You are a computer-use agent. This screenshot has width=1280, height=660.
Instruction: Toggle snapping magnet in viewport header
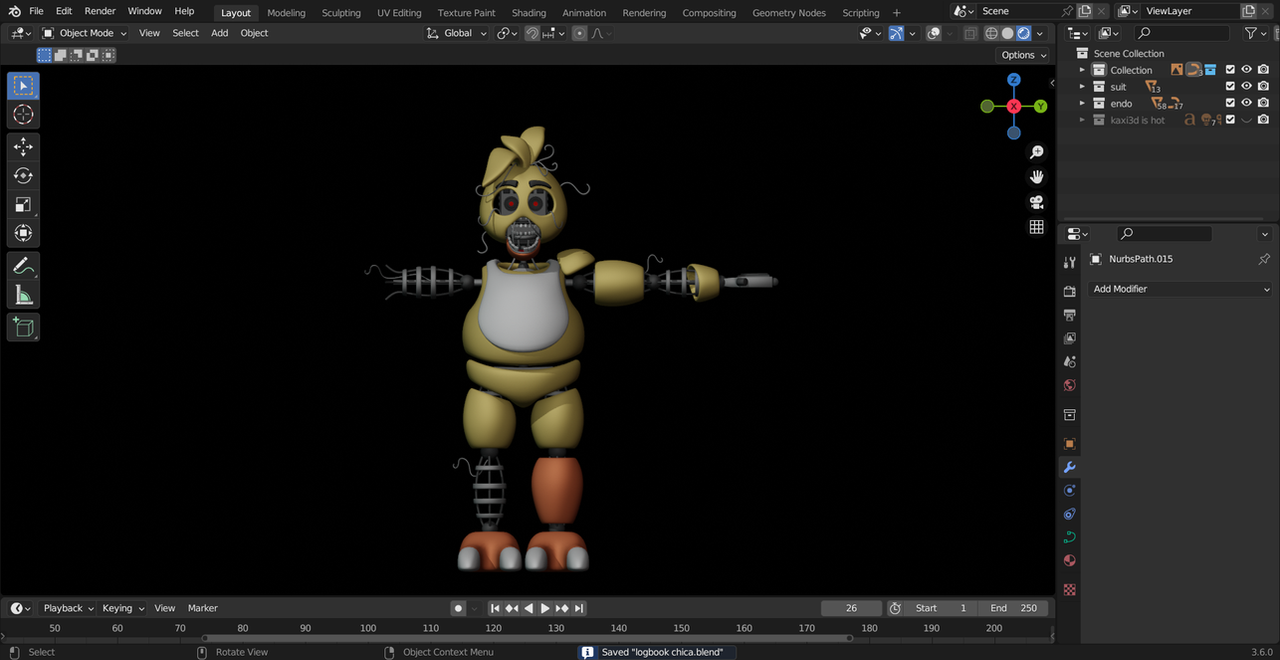534,33
